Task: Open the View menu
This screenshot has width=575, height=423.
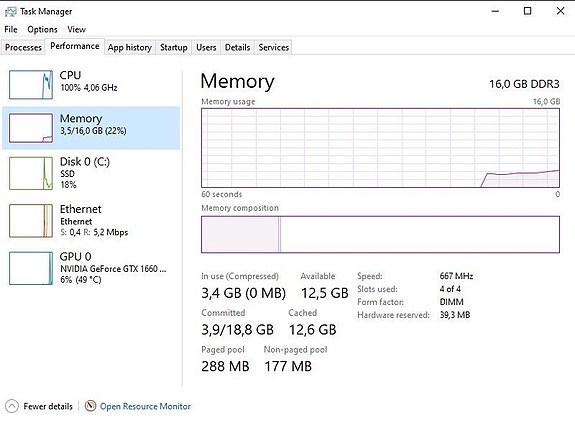Action: click(x=76, y=29)
